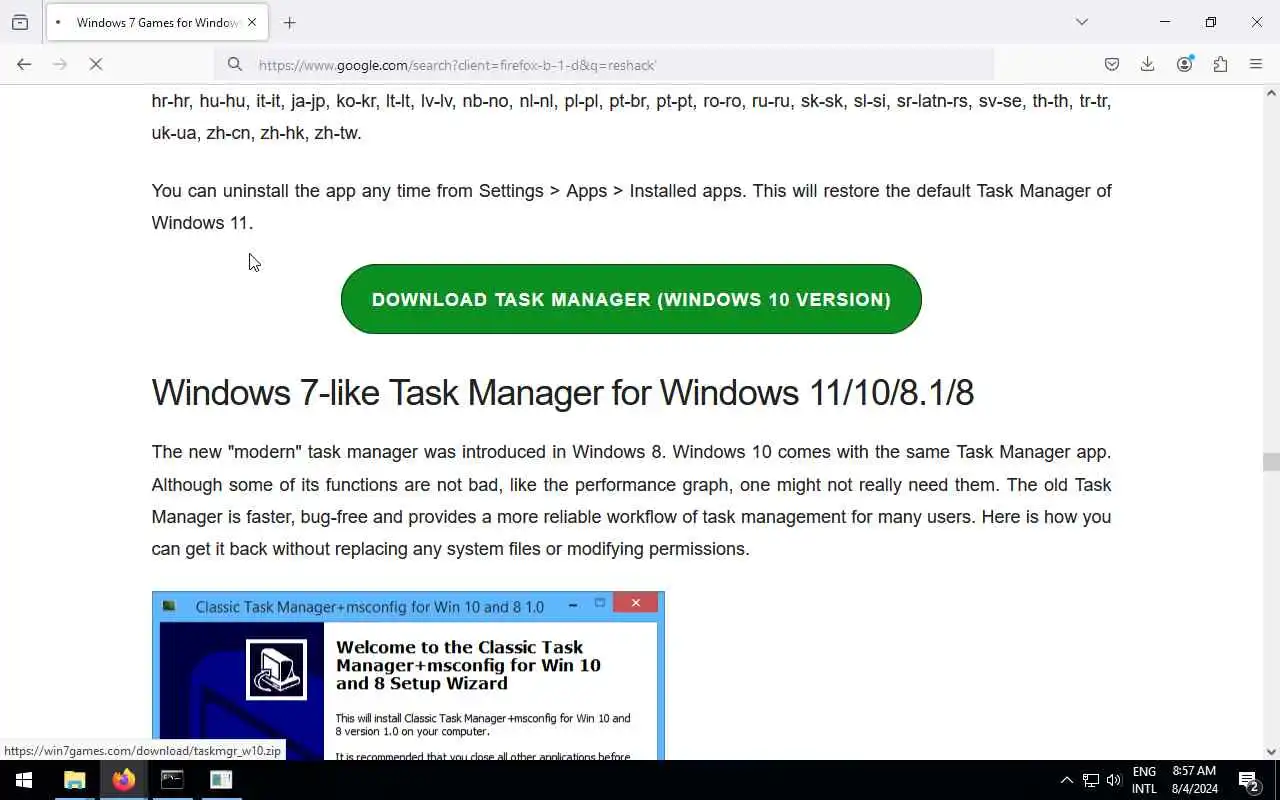Open the Windows Start menu
The height and width of the screenshot is (800, 1280).
(x=24, y=780)
